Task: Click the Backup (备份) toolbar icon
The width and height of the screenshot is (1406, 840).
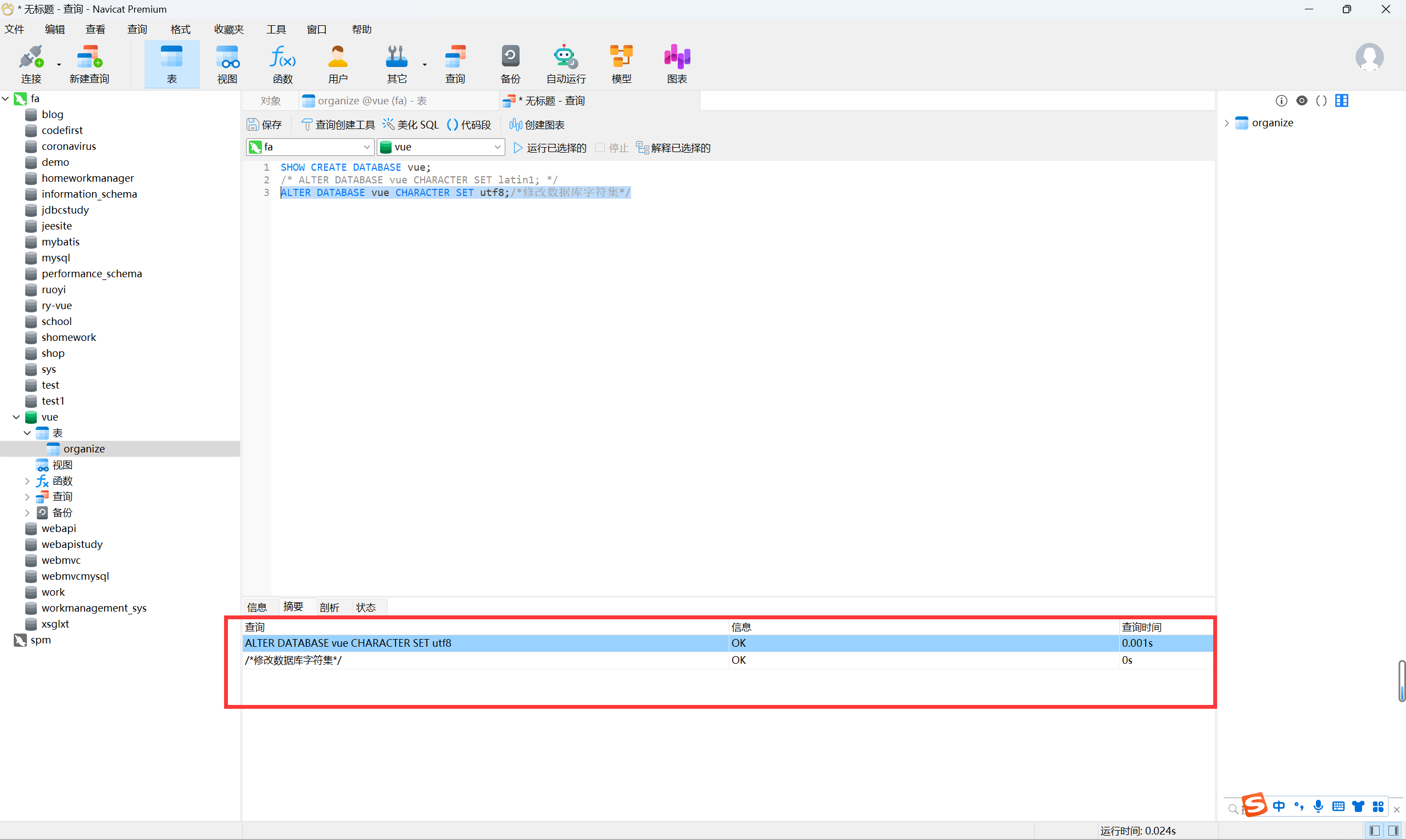Action: [x=510, y=63]
